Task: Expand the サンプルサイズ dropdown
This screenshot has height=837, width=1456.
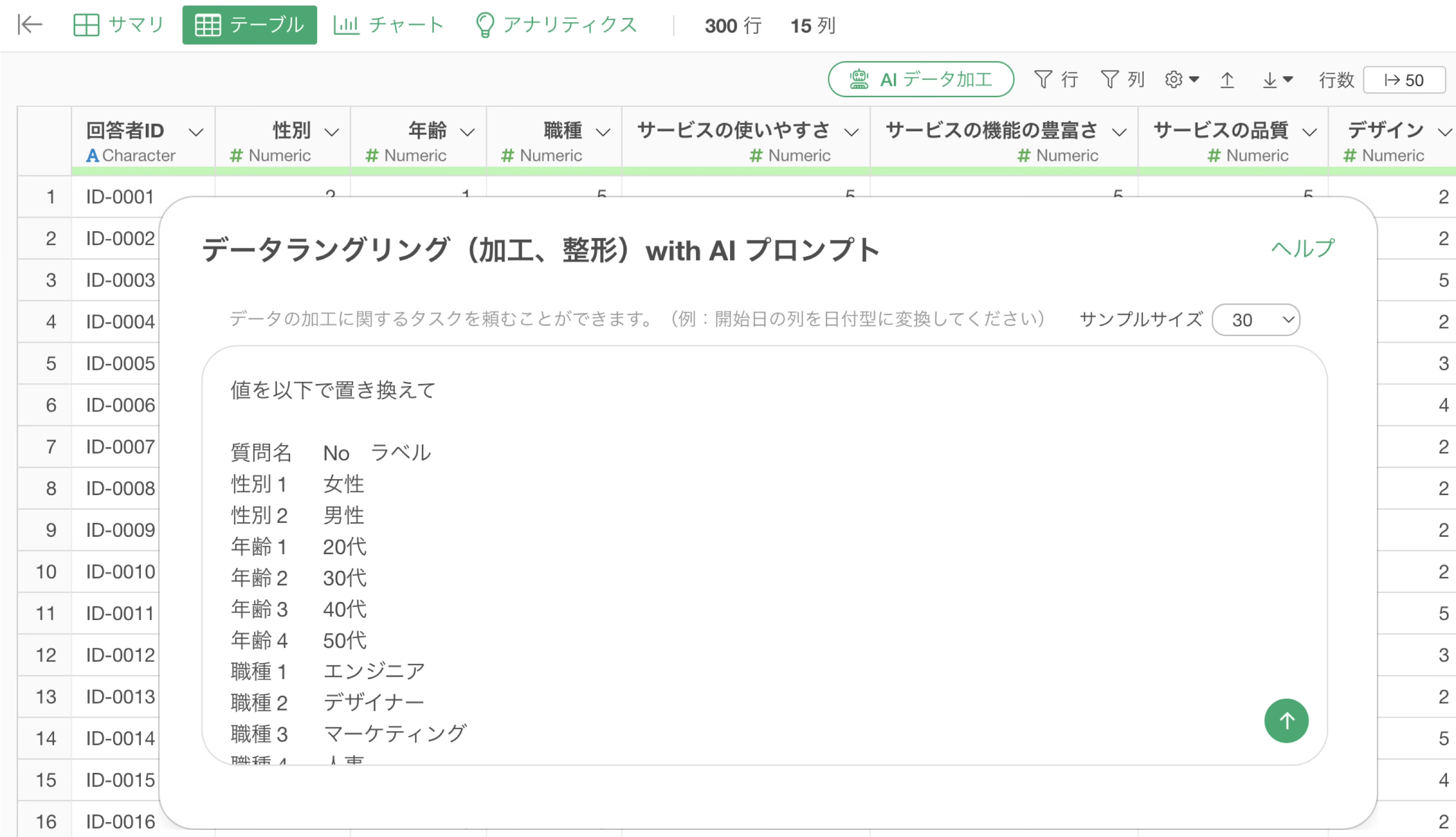Action: pos(1256,320)
